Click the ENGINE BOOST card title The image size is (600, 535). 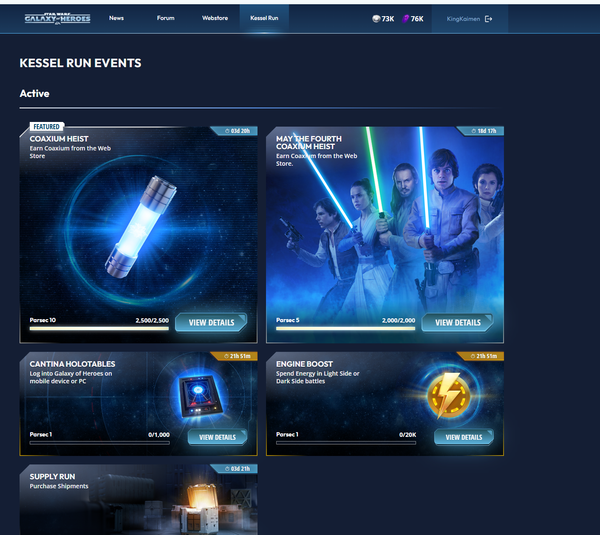304,364
